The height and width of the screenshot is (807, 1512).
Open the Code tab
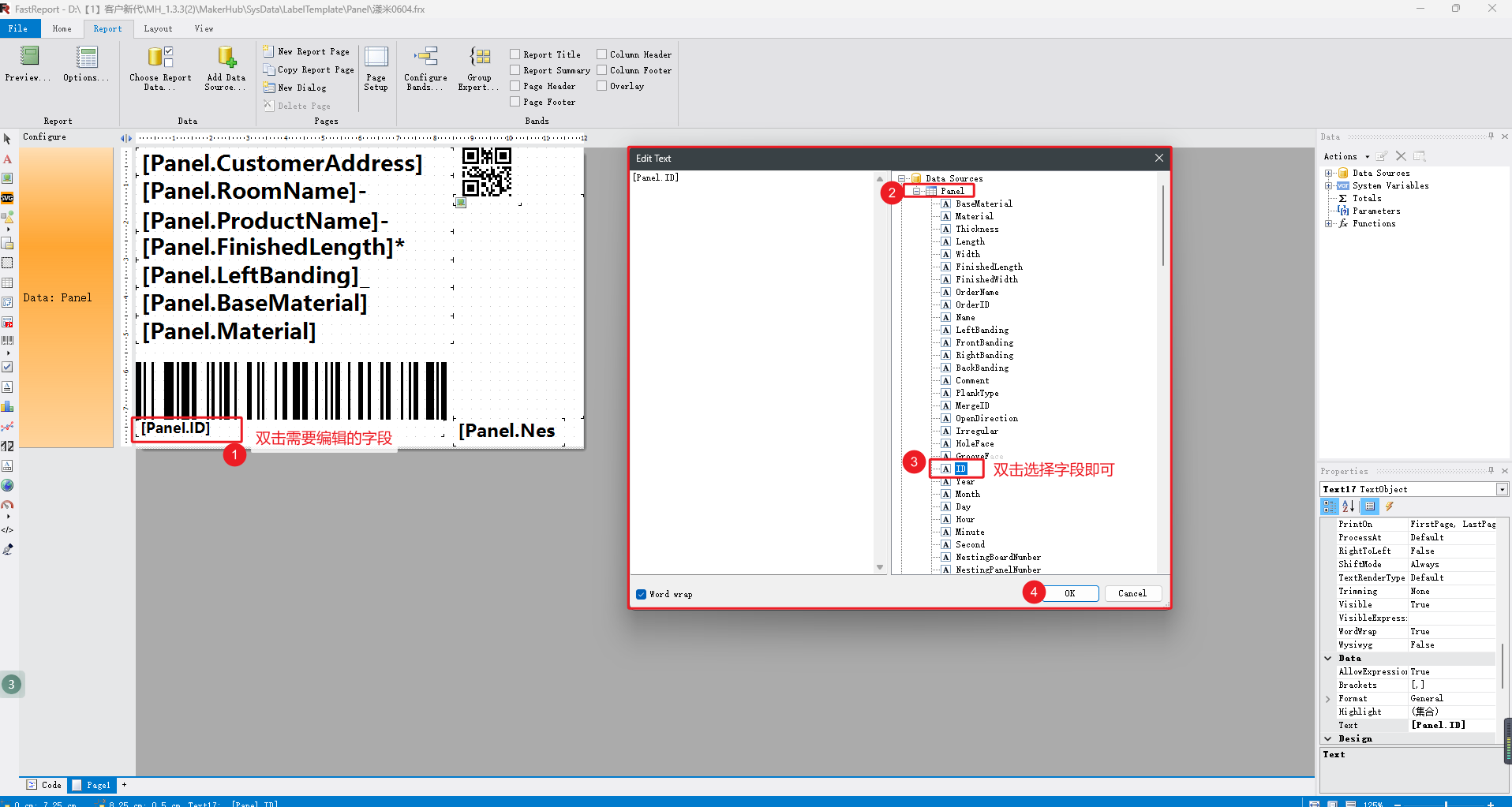tap(45, 785)
